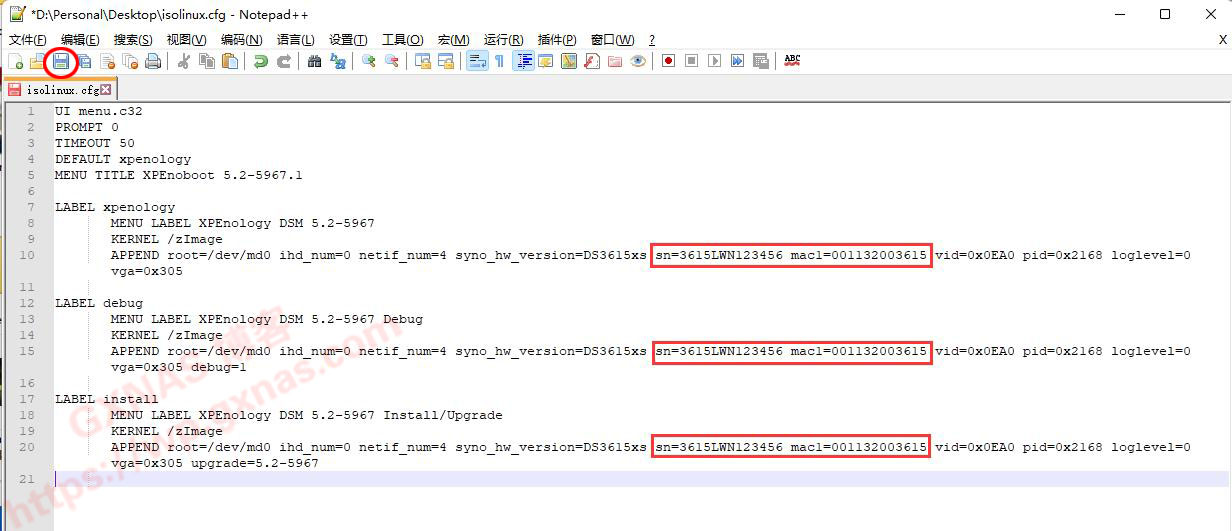Screen dimensions: 1232x531
Task: Click 'vga=0x305 upgrade=5.2-5967' text
Action: [215, 463]
